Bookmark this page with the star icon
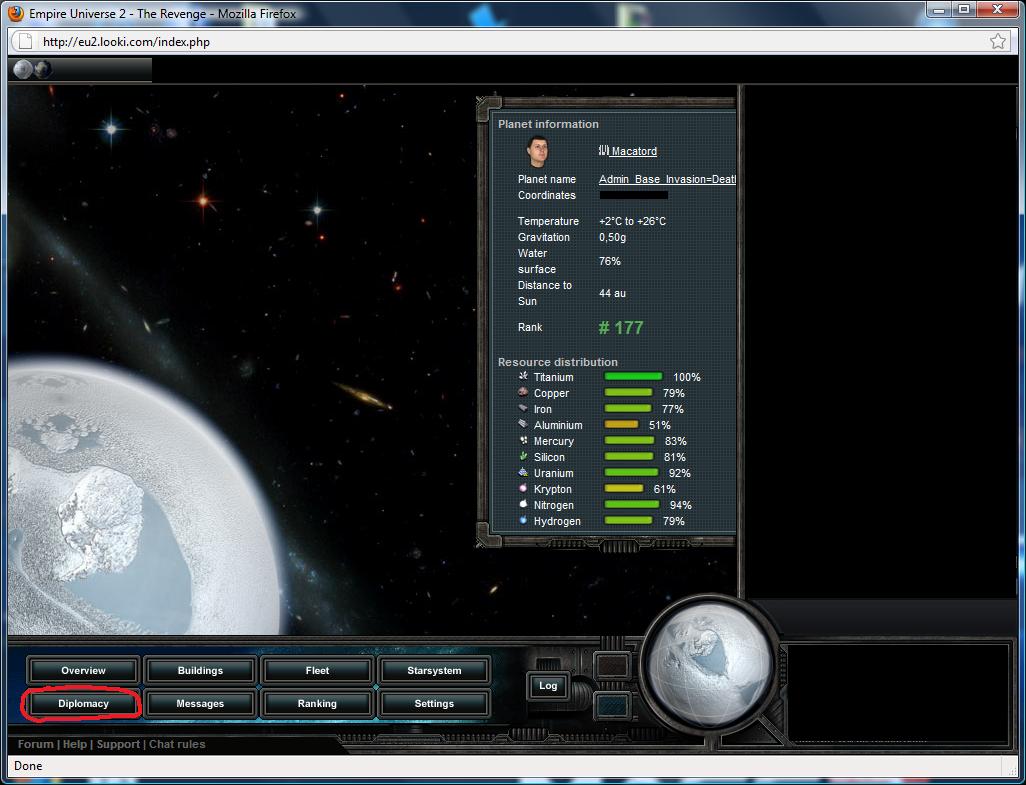 (x=997, y=42)
